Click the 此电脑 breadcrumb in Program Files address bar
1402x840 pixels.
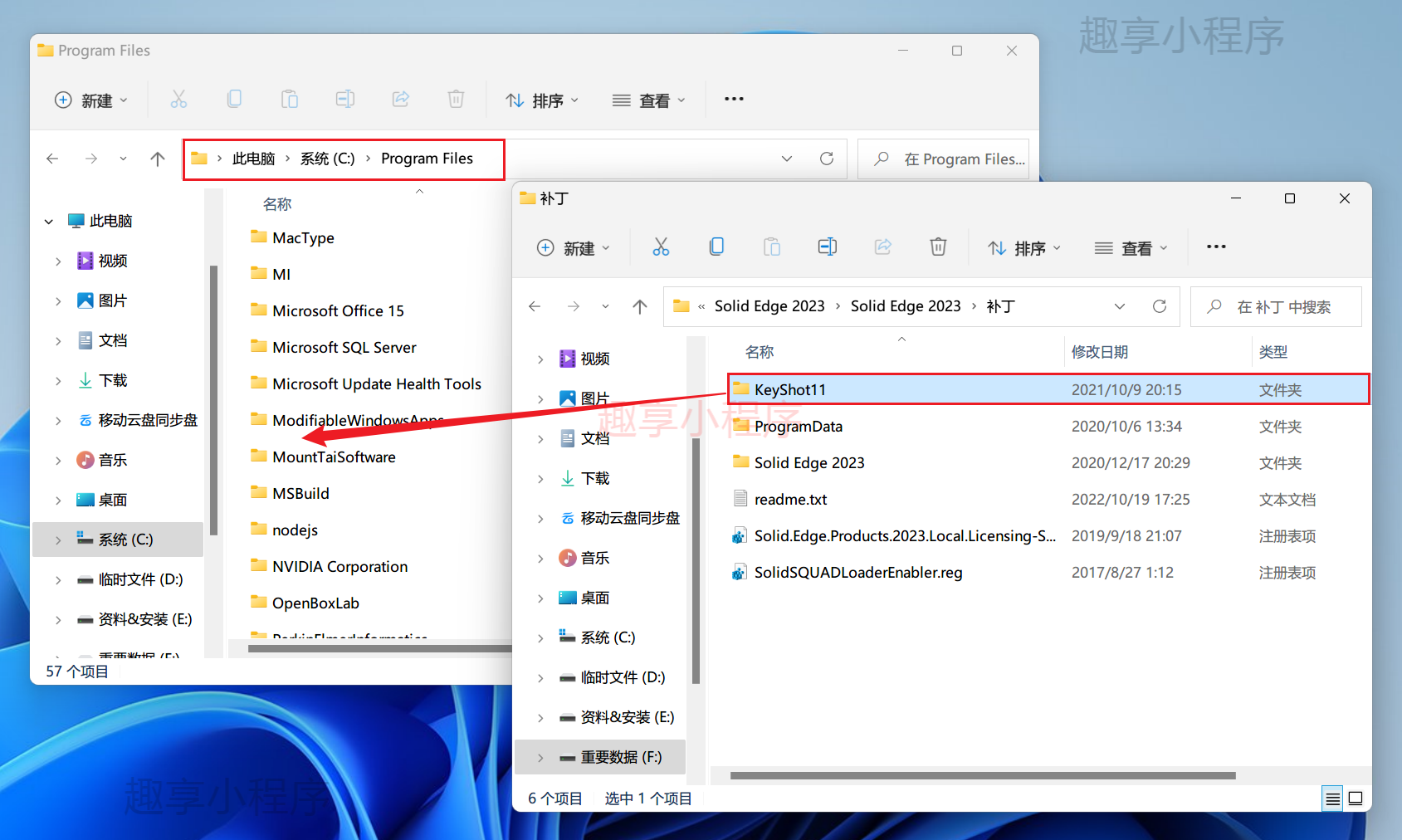click(253, 159)
